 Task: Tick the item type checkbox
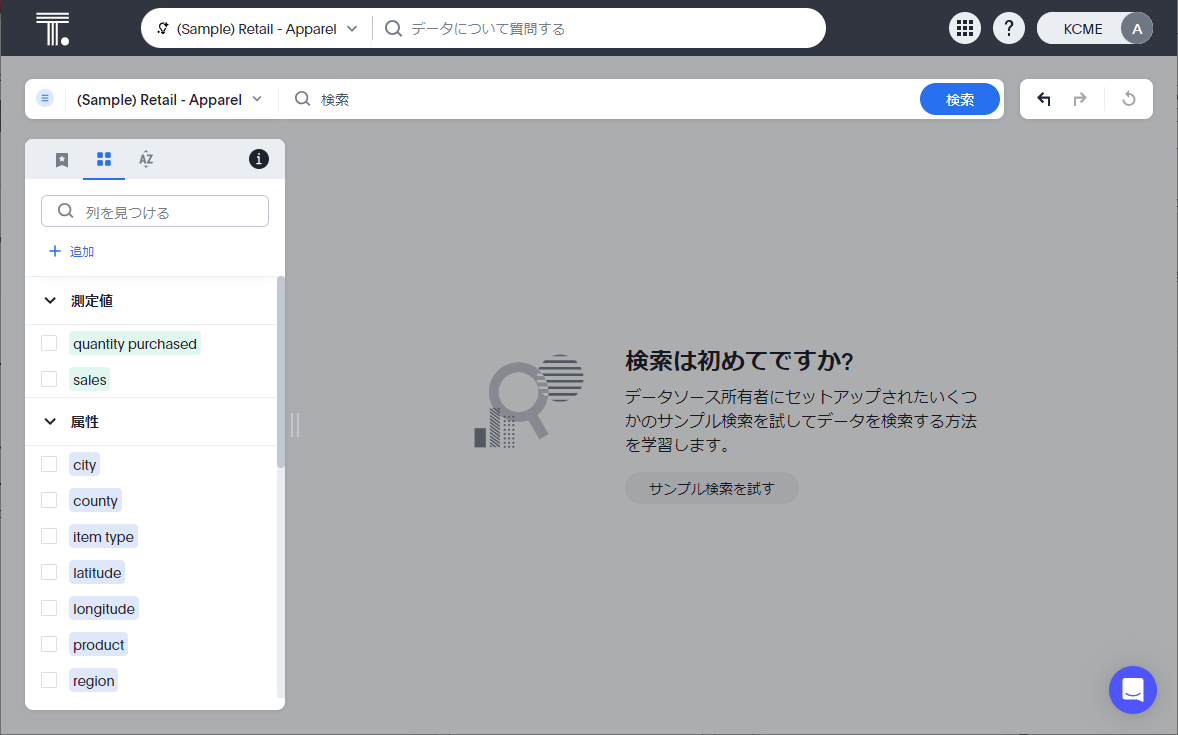[49, 536]
